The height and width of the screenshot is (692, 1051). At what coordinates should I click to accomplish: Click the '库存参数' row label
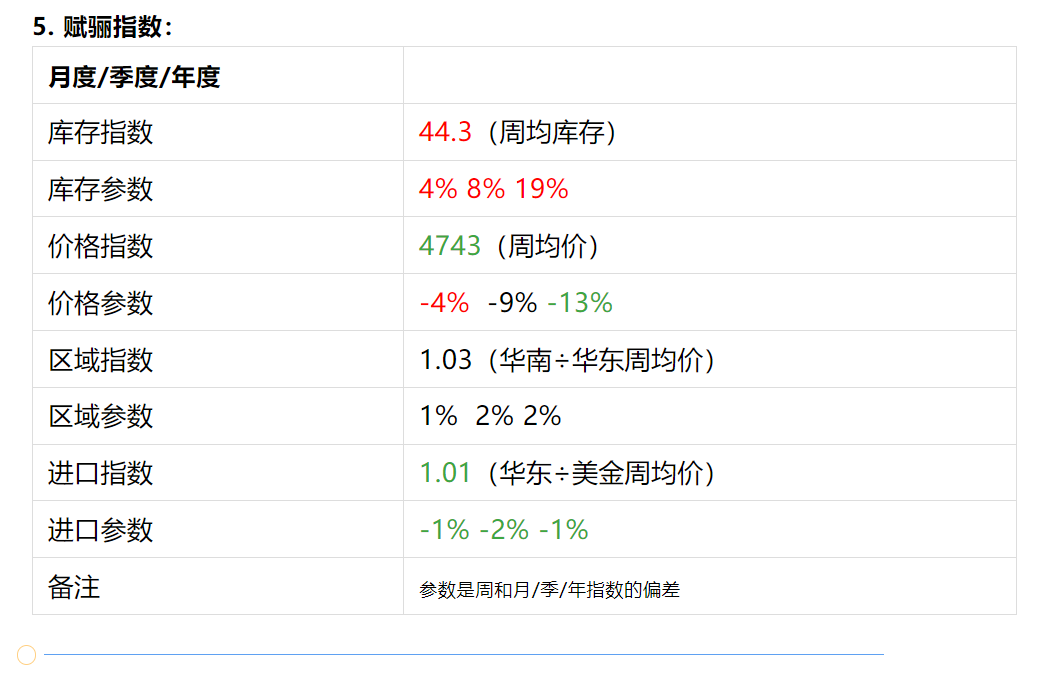pos(101,189)
